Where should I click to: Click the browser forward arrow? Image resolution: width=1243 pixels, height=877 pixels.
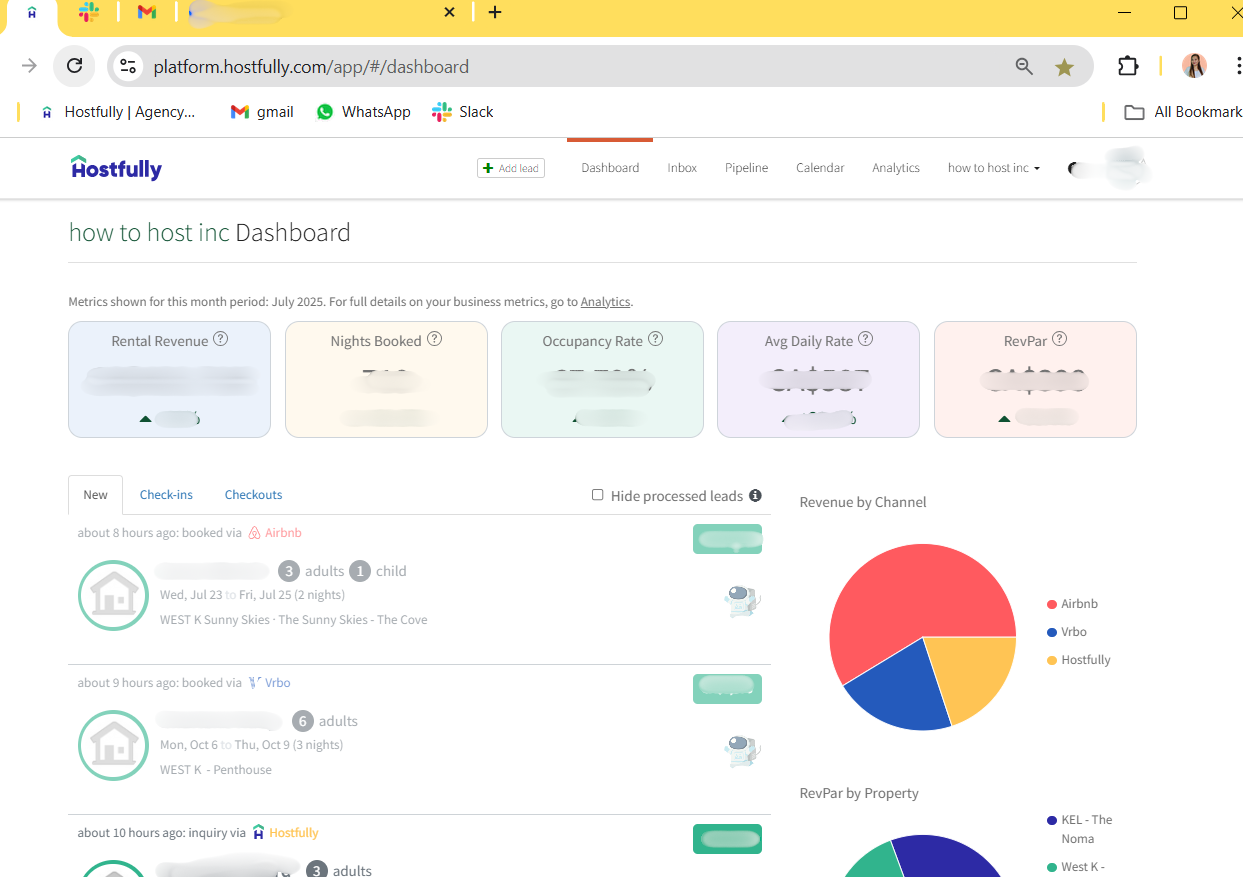29,66
